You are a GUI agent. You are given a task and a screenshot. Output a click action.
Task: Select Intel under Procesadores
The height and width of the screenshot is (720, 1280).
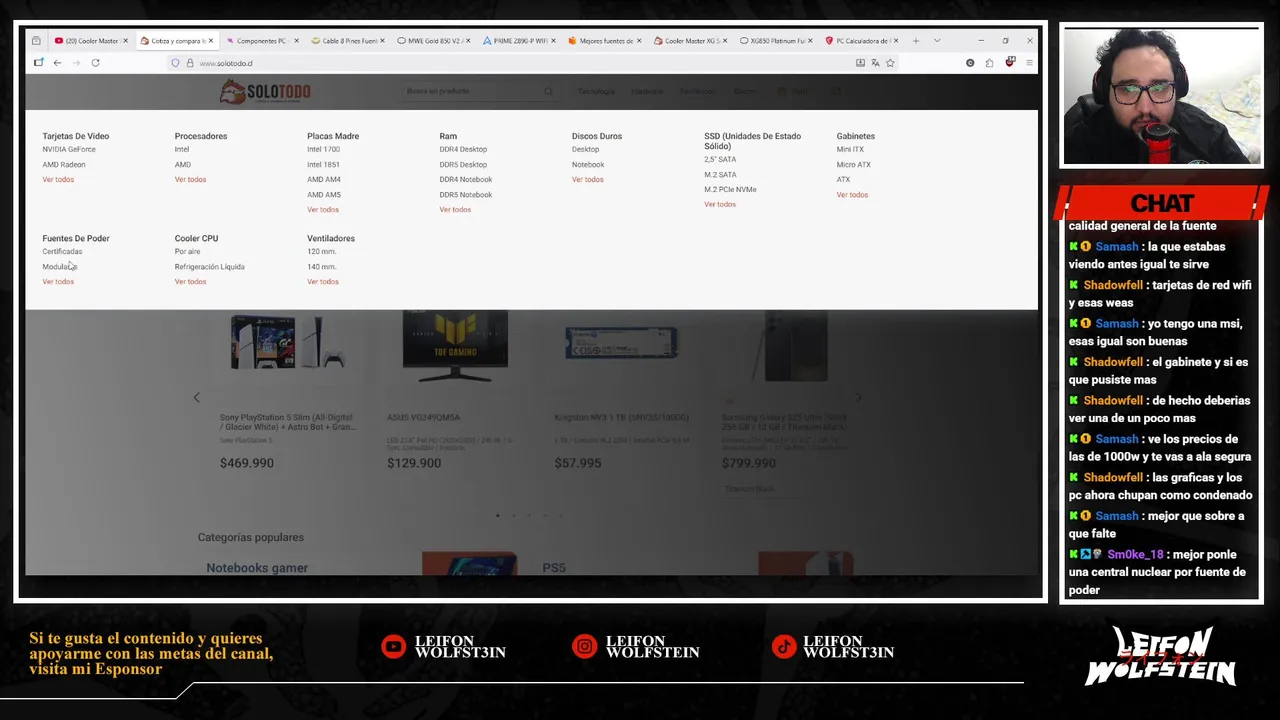point(182,149)
